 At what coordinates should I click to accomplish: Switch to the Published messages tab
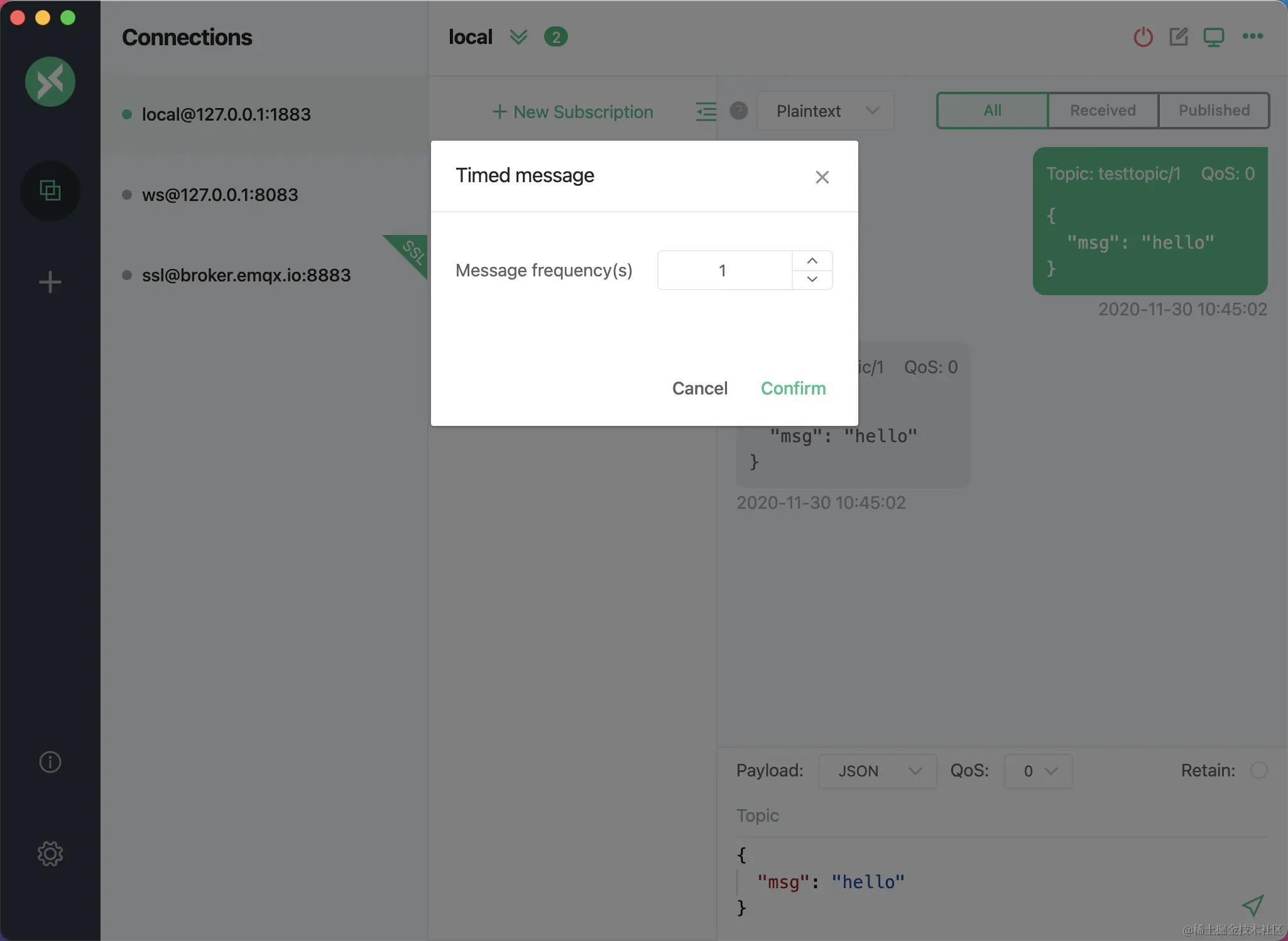(1214, 111)
